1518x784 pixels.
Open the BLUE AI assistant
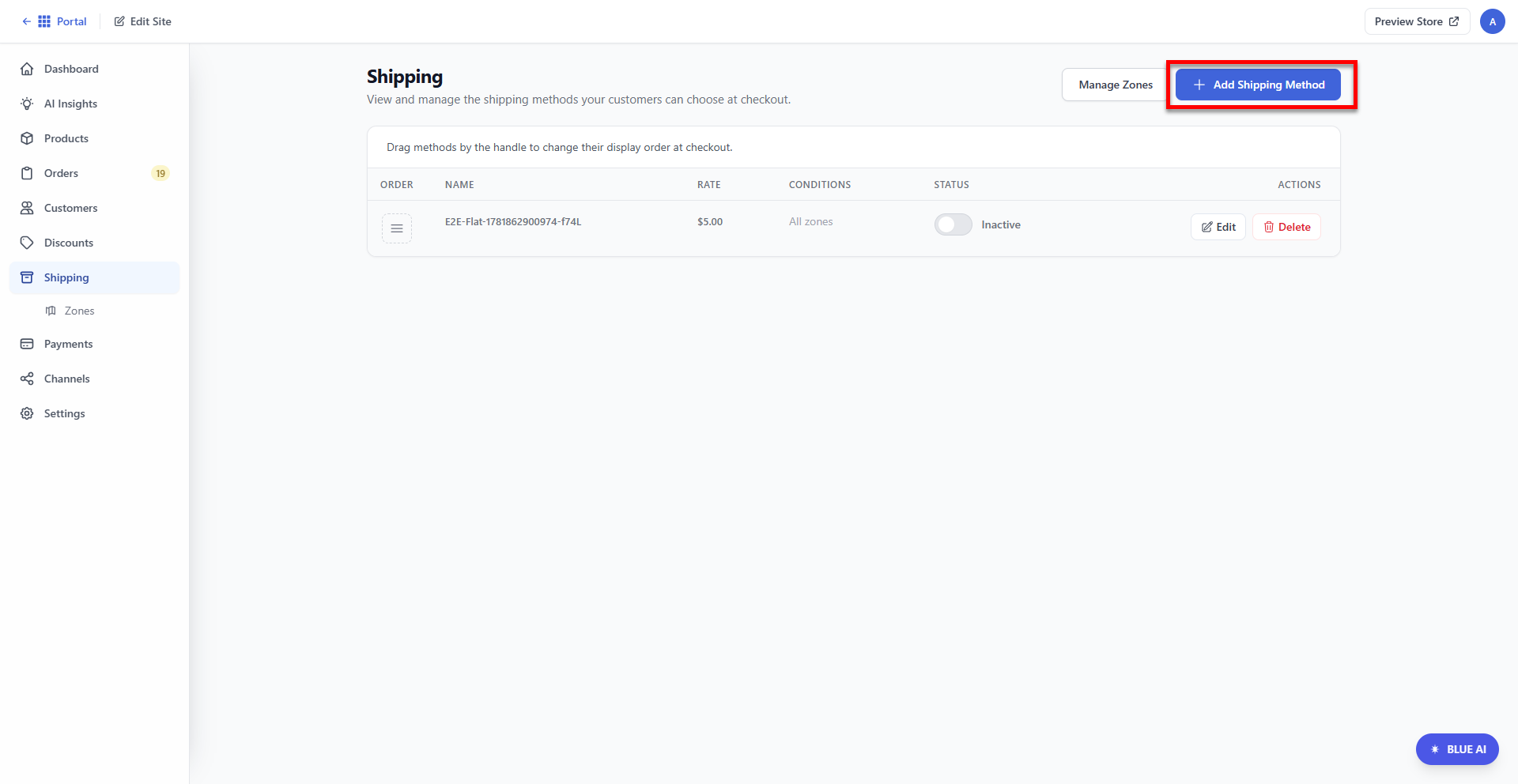click(1457, 749)
